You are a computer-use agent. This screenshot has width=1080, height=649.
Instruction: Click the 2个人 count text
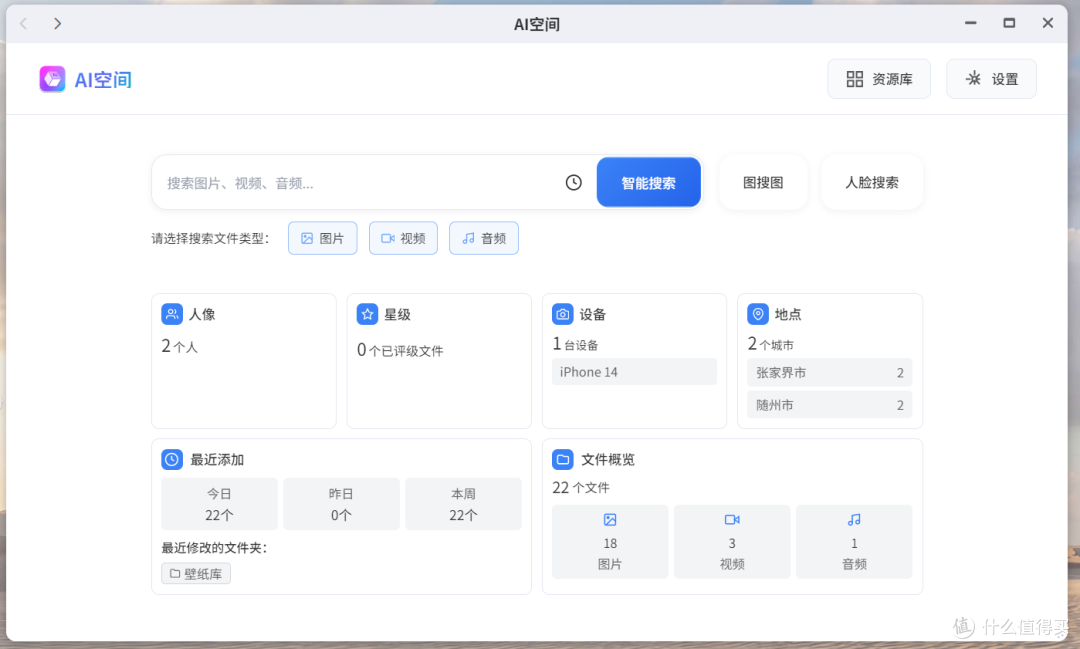(x=179, y=347)
